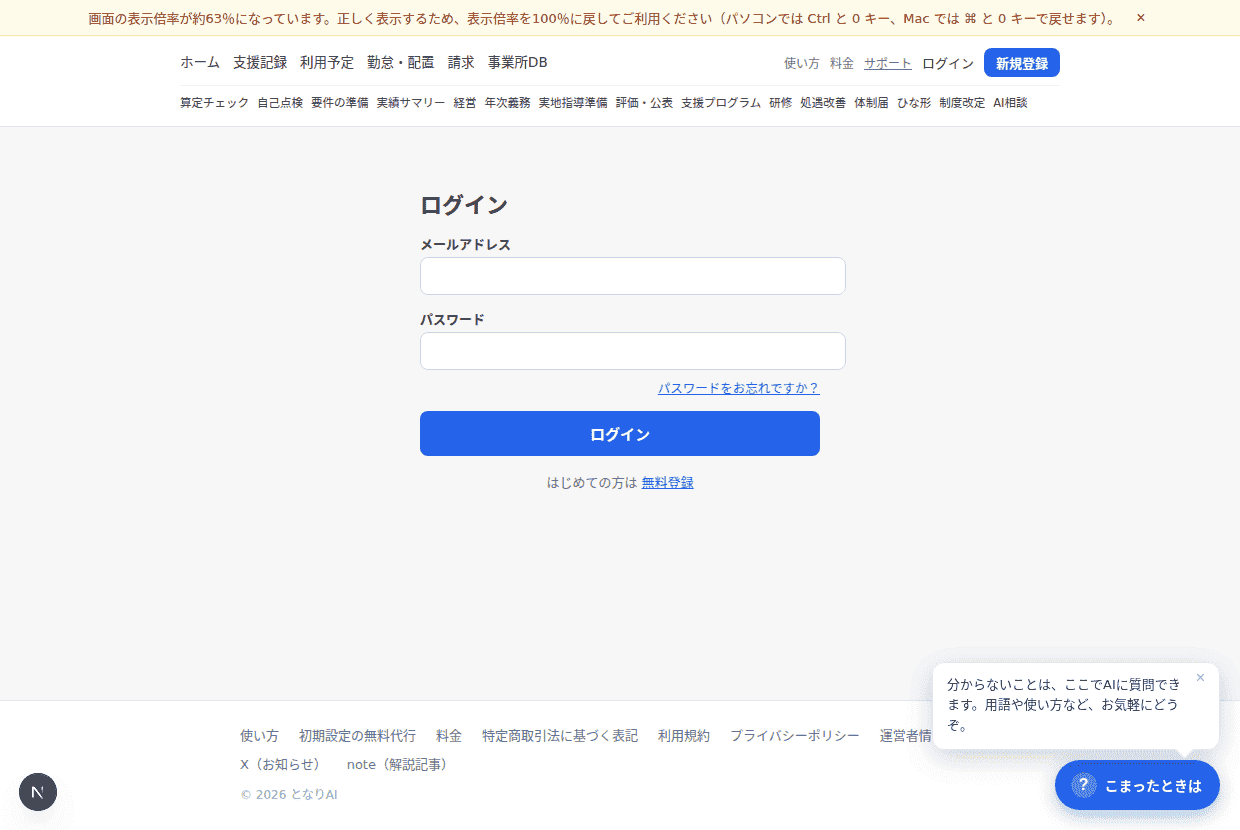Open 利用規約 in the footer
1240x830 pixels.
[x=684, y=736]
